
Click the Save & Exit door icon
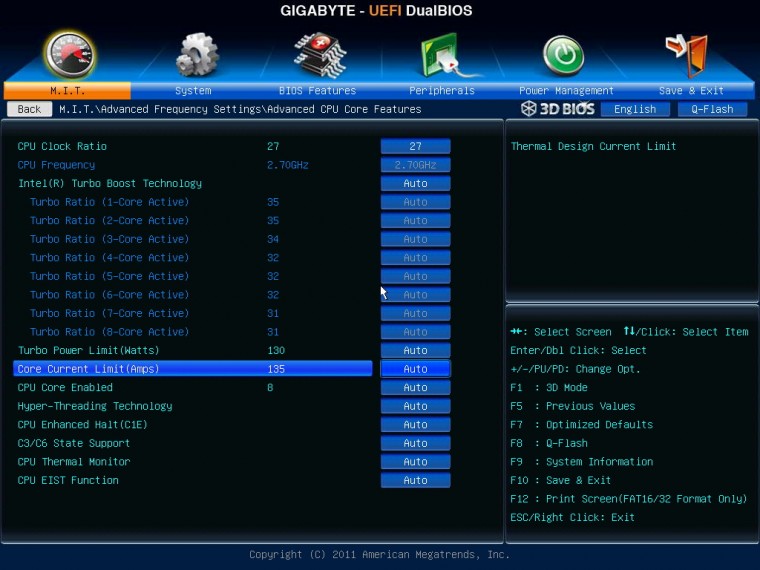click(687, 55)
